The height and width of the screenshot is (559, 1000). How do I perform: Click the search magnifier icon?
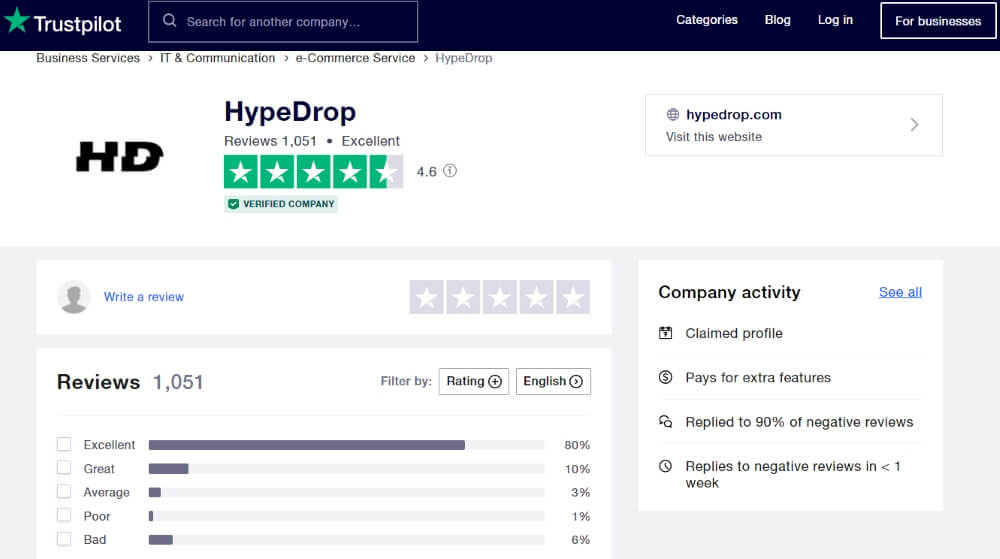(x=169, y=21)
